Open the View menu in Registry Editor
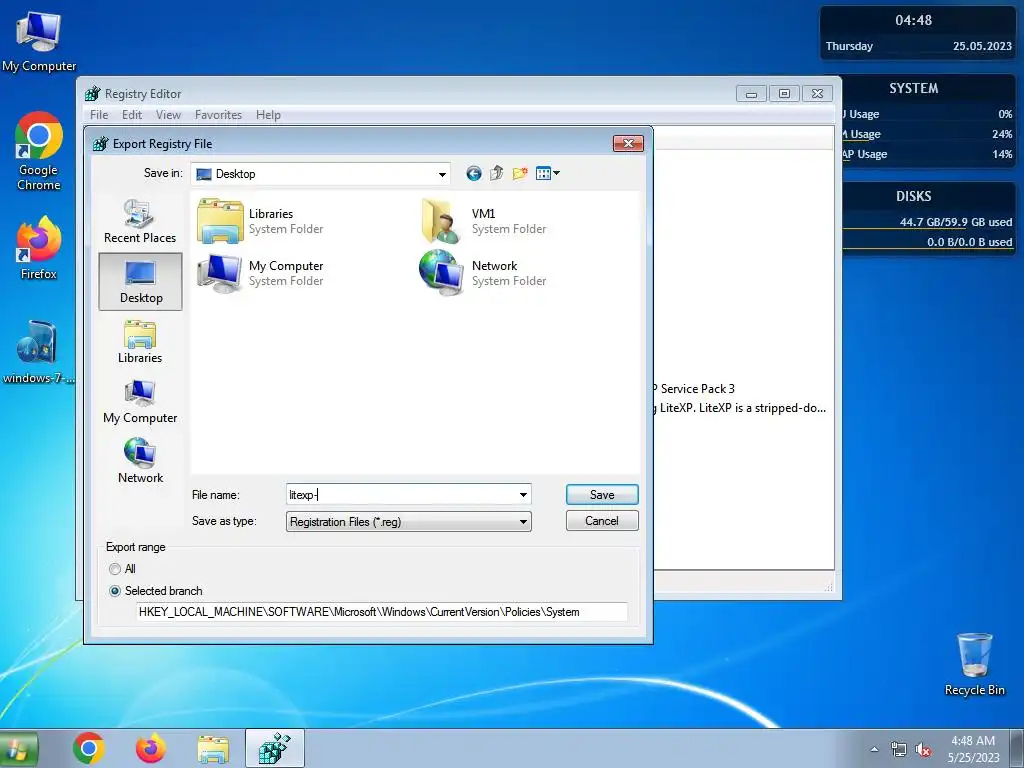The height and width of the screenshot is (768, 1024). 168,115
